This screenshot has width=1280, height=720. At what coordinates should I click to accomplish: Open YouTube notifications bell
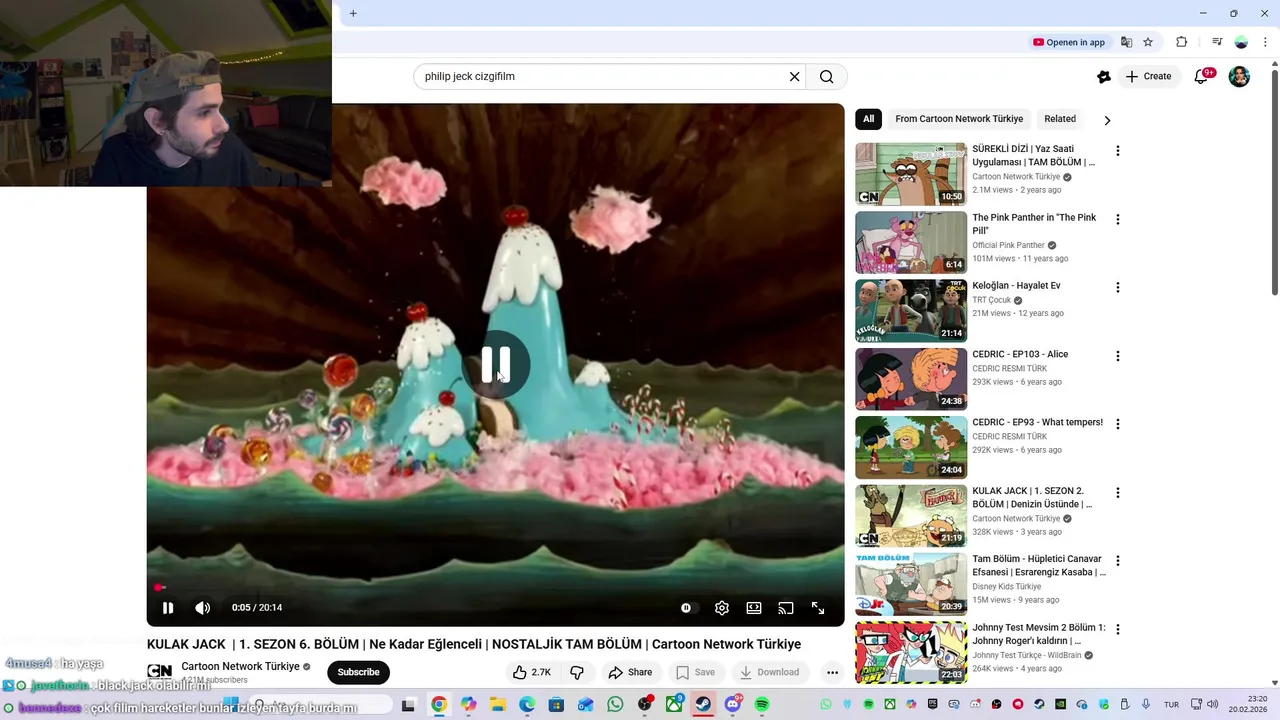click(1202, 77)
